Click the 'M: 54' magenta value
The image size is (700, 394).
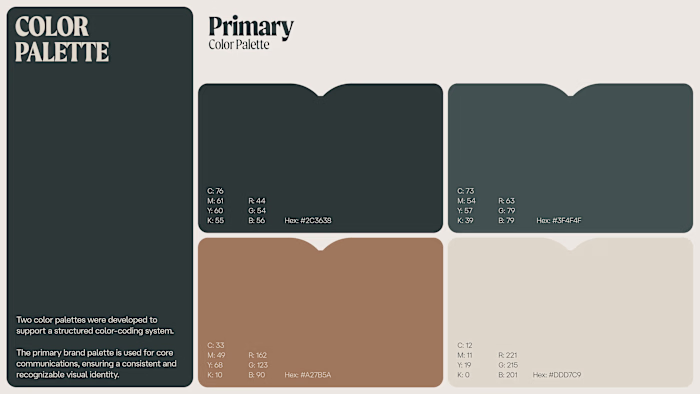[467, 201]
